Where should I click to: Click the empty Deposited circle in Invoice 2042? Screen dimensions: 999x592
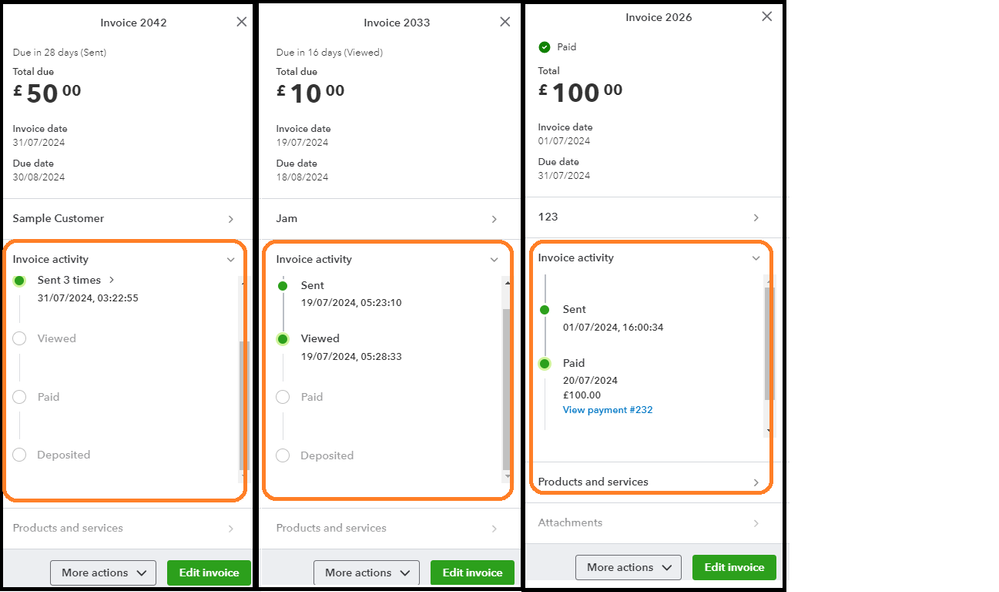click(x=19, y=455)
